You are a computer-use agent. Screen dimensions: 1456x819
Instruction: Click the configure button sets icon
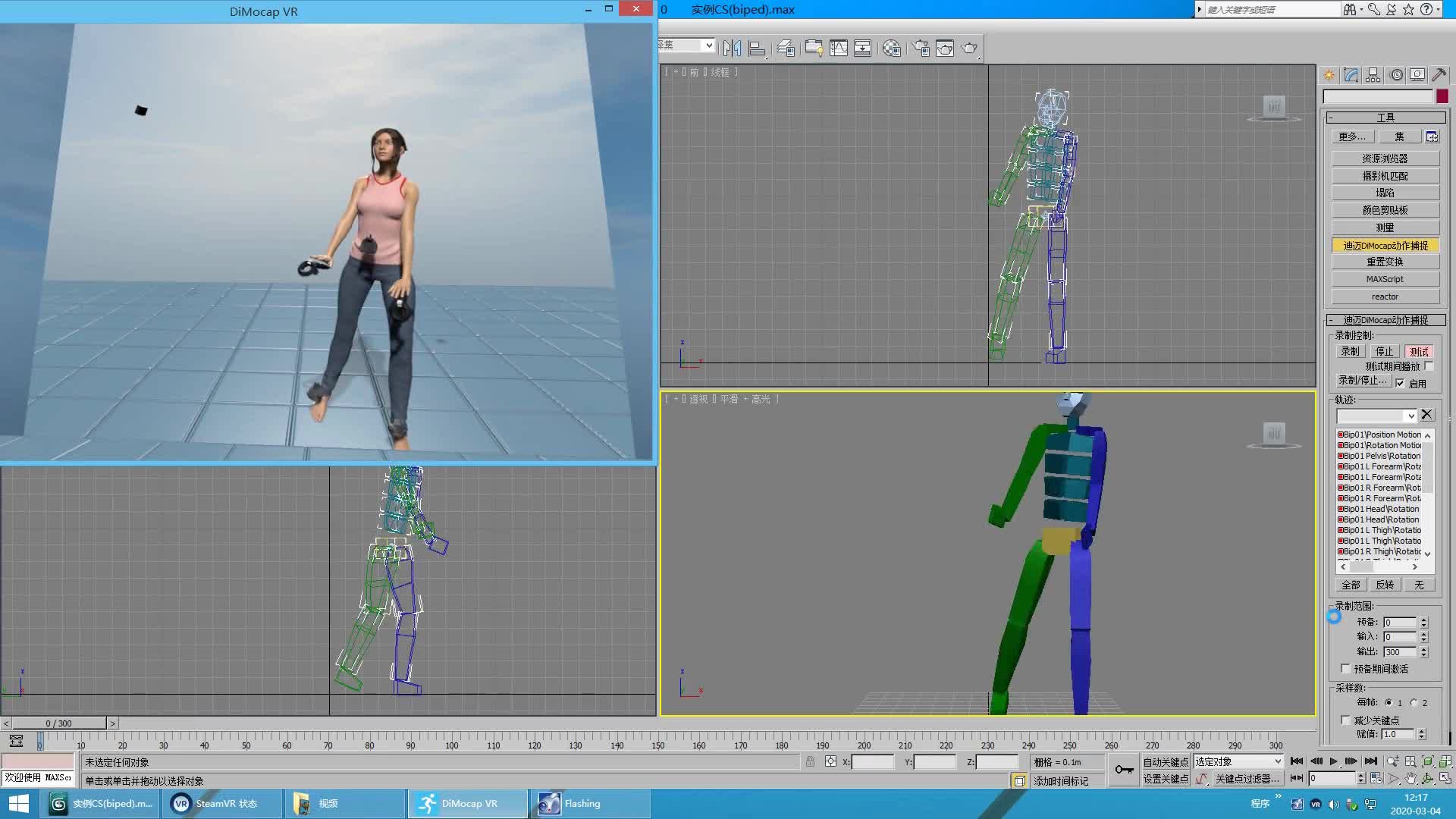pyautogui.click(x=1432, y=136)
